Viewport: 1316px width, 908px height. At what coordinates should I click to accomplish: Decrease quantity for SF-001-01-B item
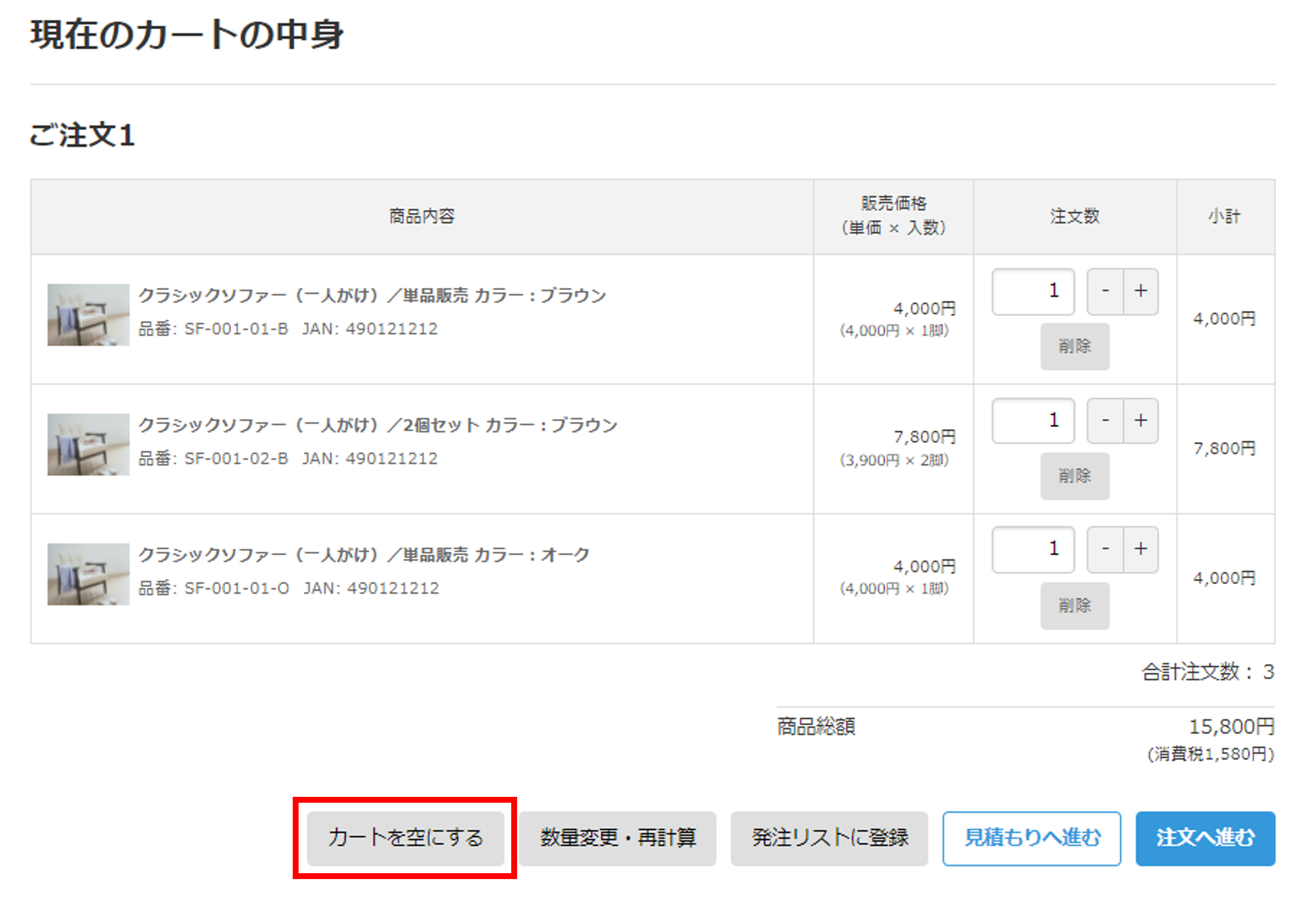(x=1105, y=291)
